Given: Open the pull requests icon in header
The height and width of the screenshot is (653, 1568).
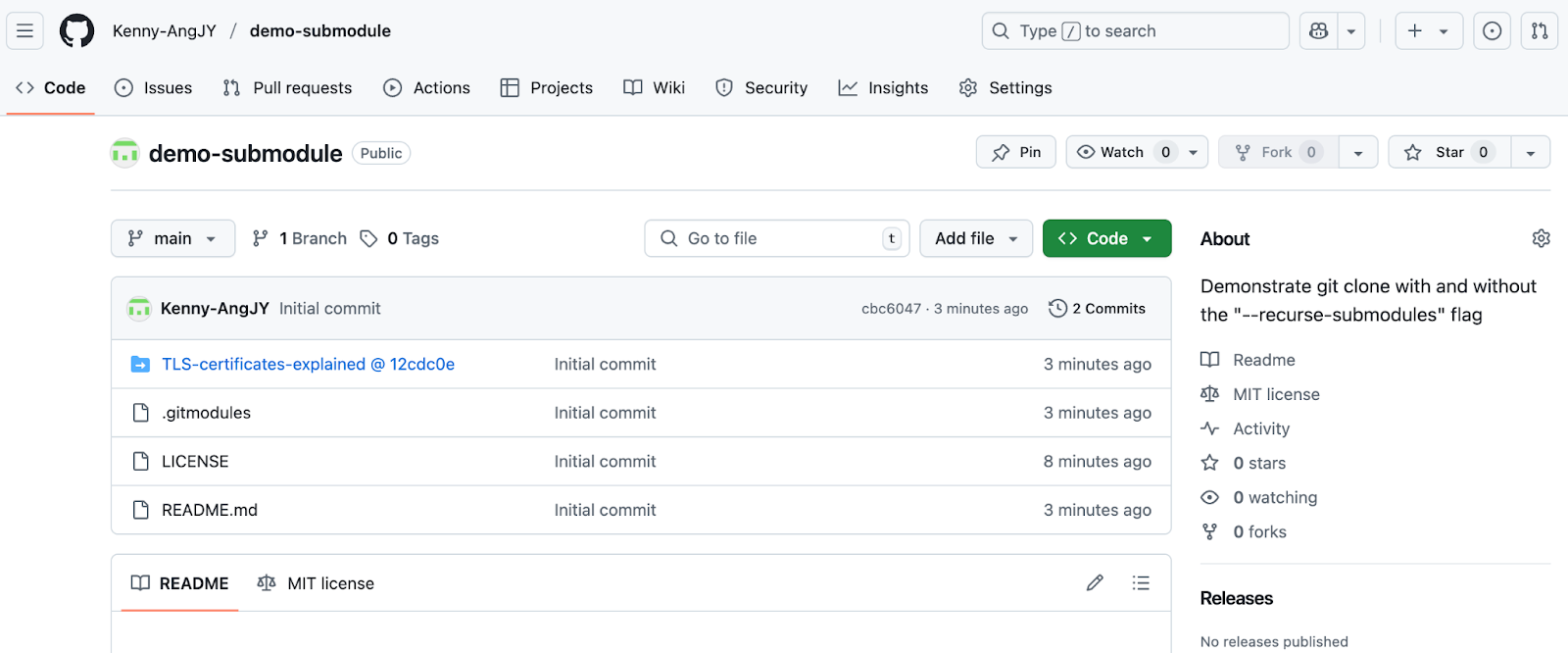Looking at the screenshot, I should coord(1540,31).
